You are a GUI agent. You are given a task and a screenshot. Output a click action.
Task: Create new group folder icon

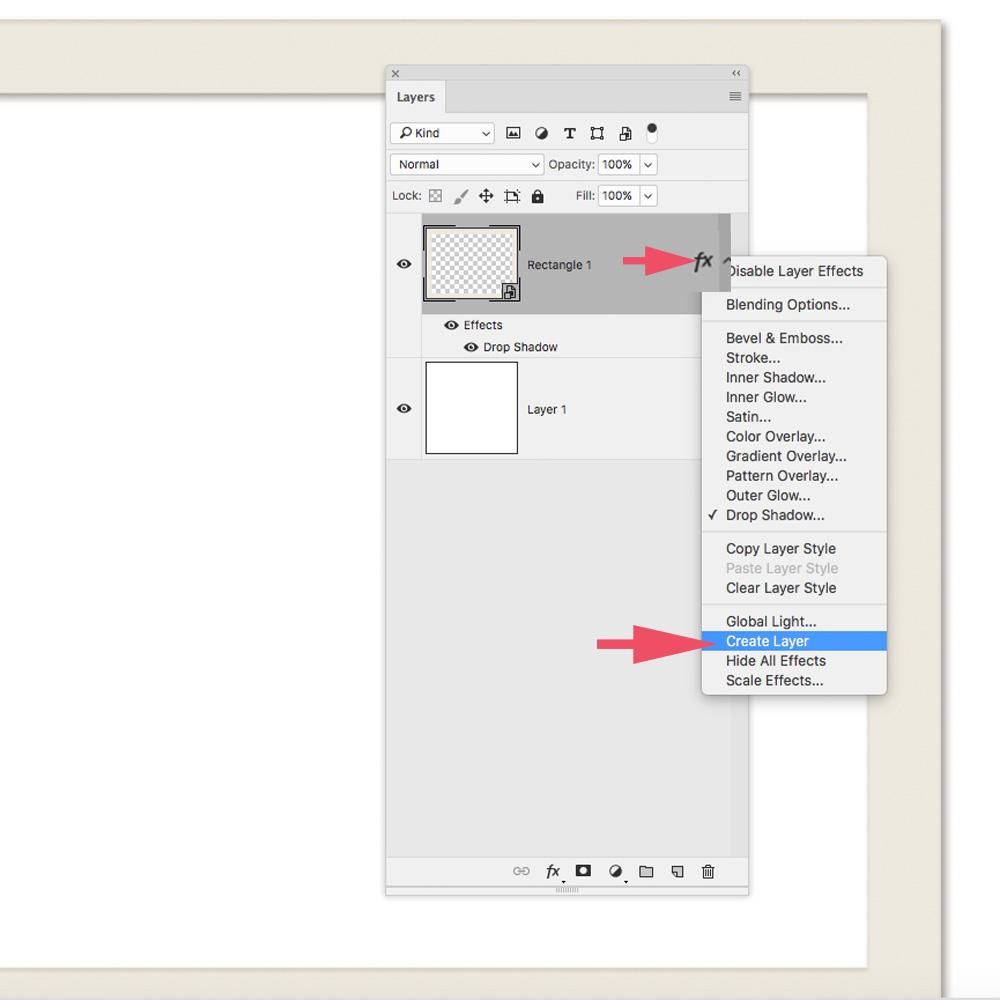coord(646,871)
